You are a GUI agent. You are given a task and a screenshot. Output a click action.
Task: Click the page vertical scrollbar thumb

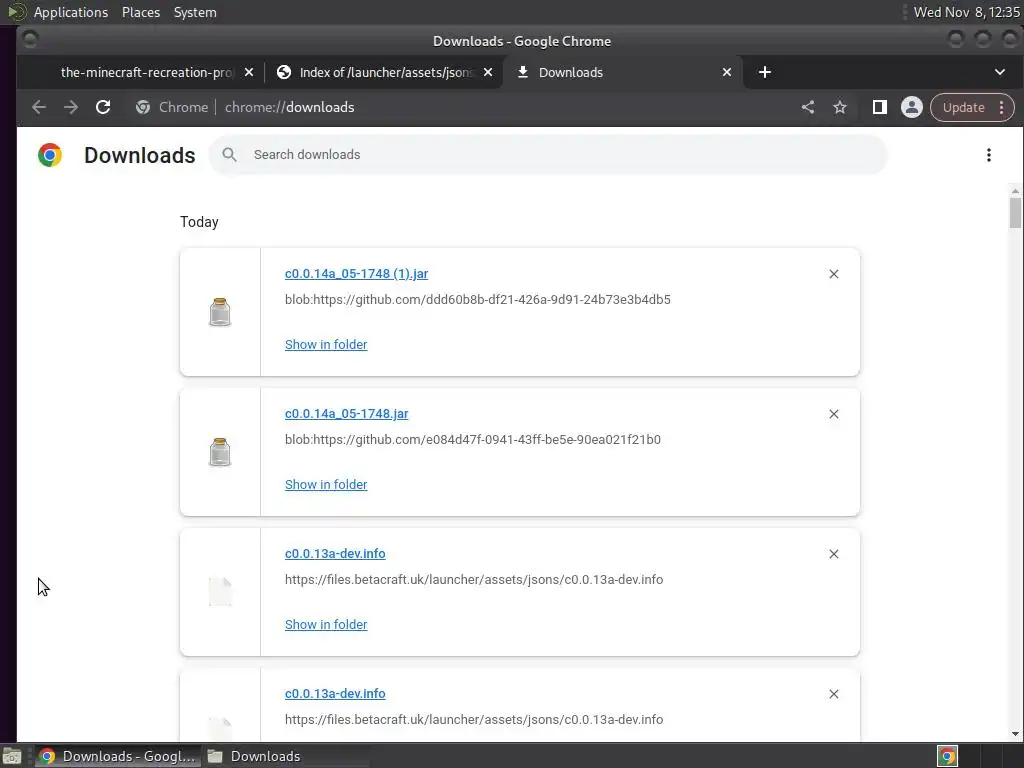(x=1015, y=213)
